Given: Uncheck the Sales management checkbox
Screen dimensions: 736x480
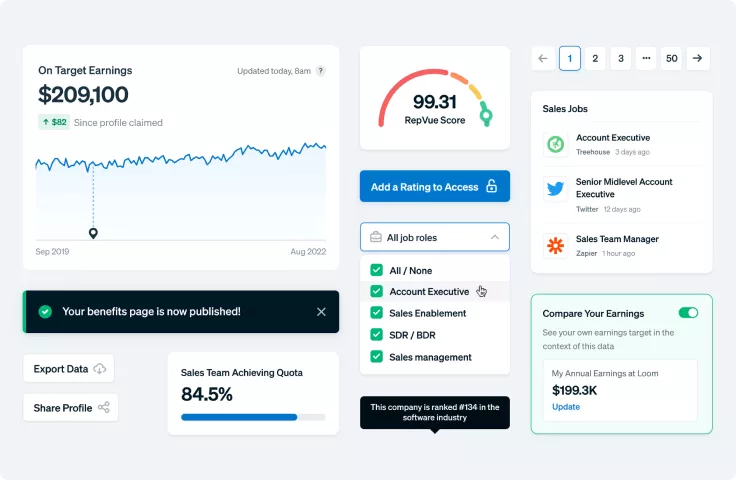Looking at the screenshot, I should (376, 357).
